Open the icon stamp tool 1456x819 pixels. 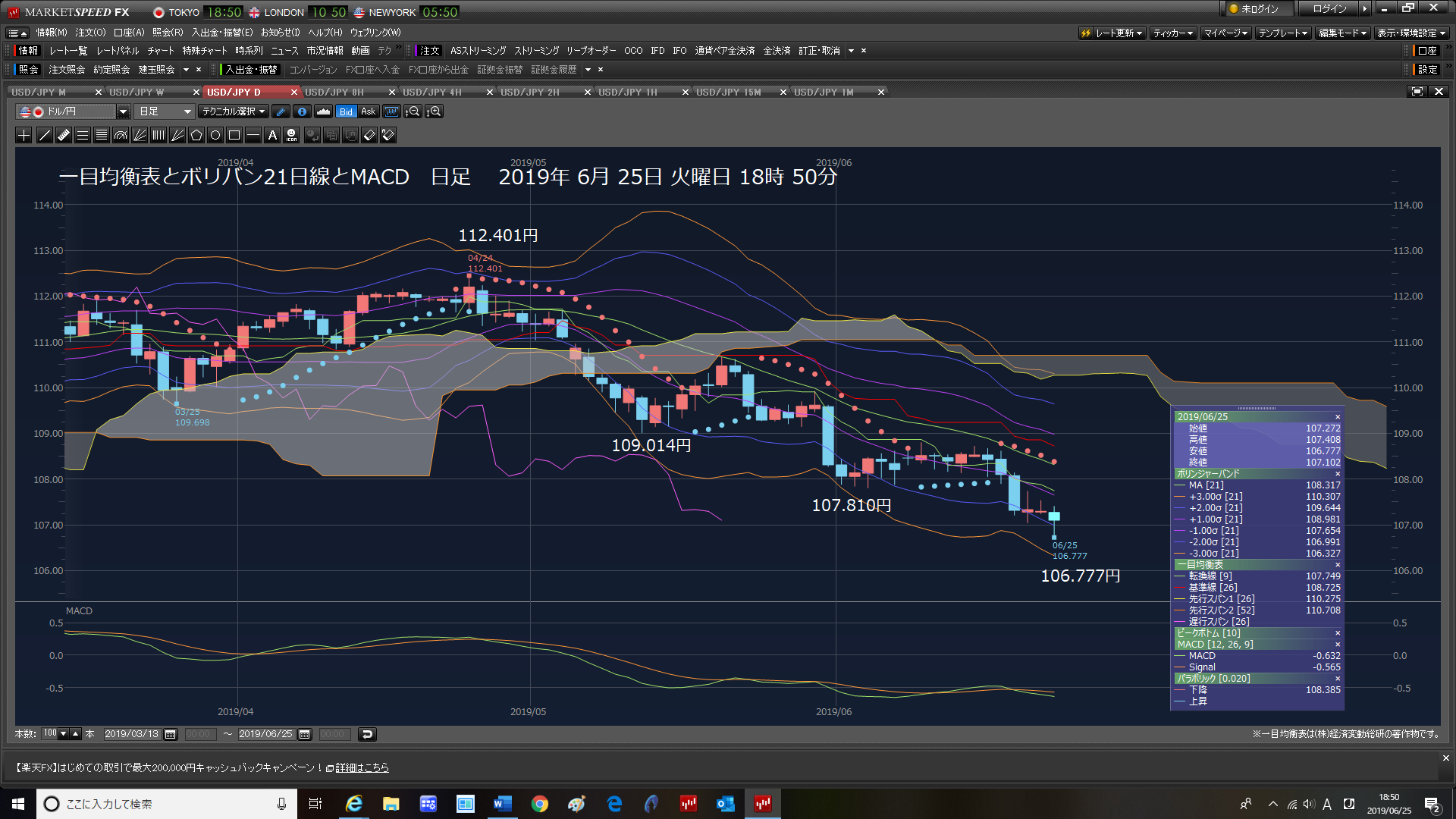coord(291,135)
